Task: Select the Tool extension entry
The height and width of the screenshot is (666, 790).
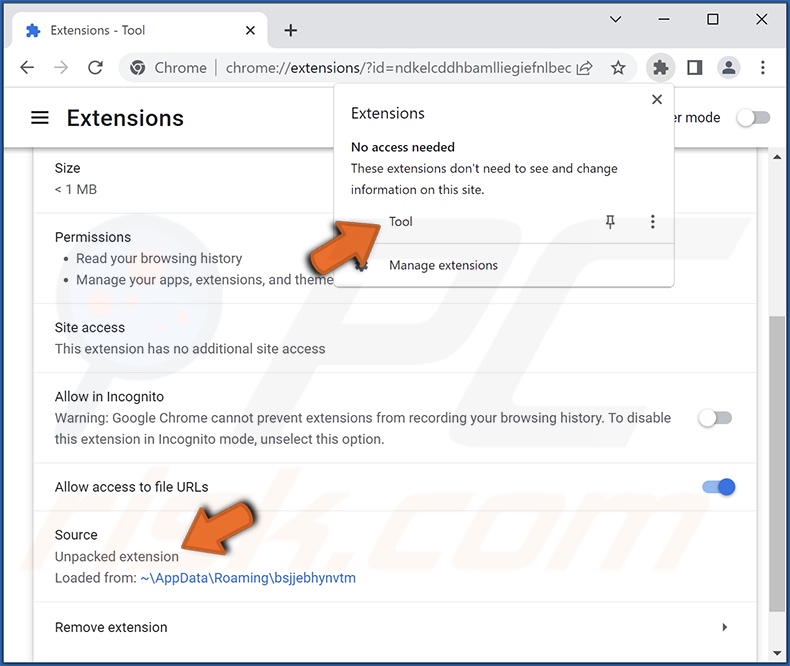Action: 401,222
